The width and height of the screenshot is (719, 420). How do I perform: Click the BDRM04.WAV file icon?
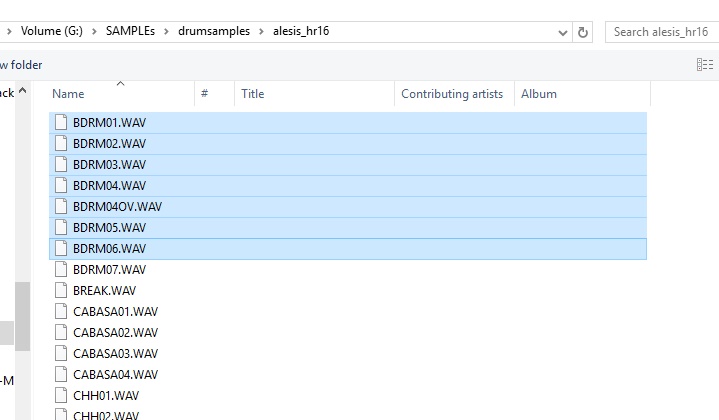[61, 185]
